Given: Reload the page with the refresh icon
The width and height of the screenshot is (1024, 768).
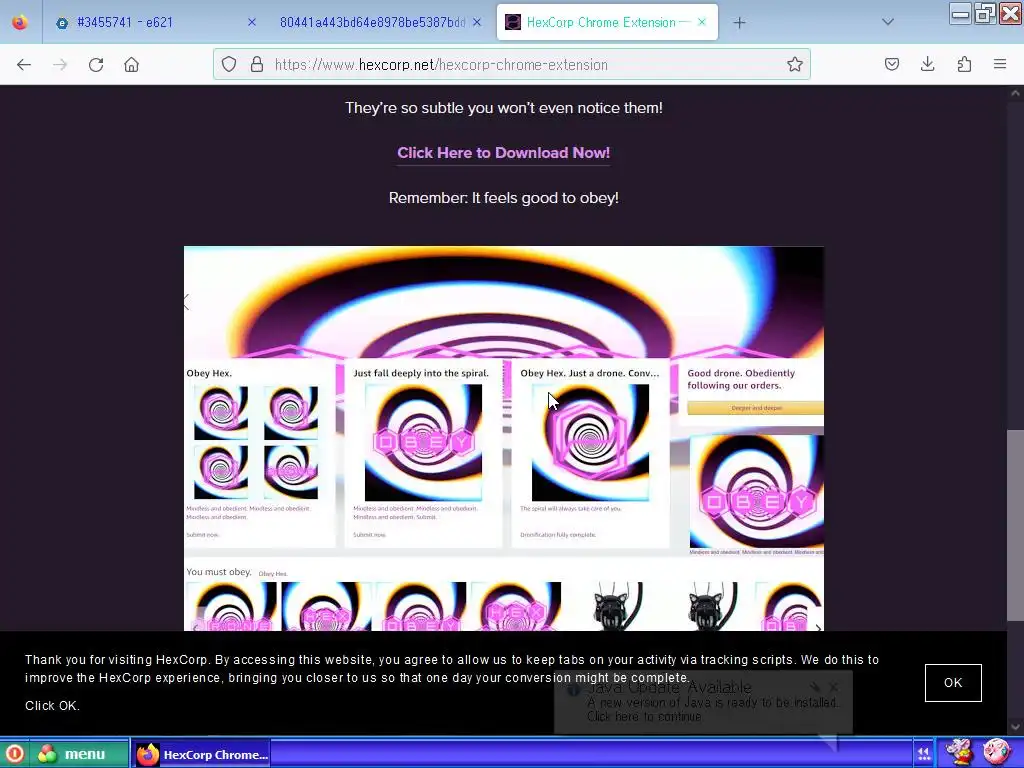Looking at the screenshot, I should click(96, 65).
